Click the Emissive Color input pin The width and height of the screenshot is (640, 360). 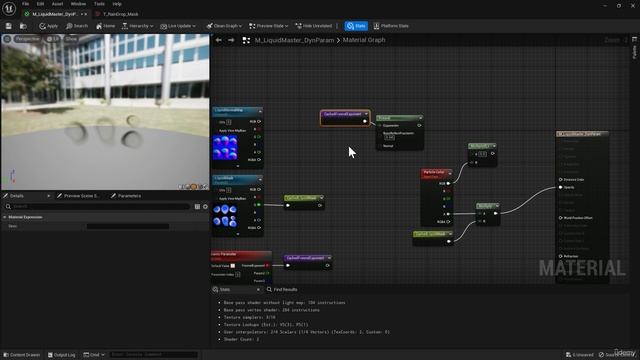click(560, 180)
